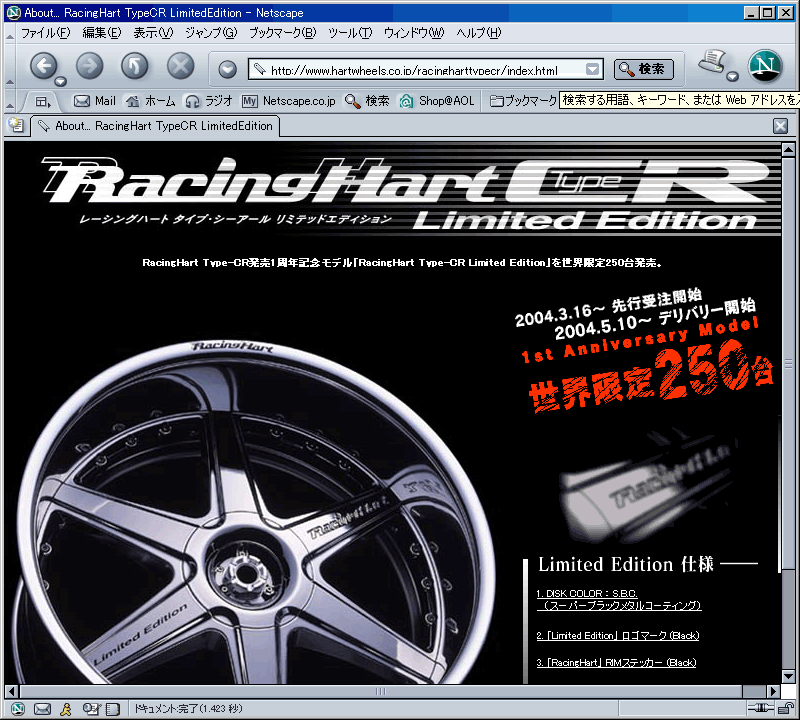The image size is (800, 720).
Task: Collapse the personal toolbar grippy handle
Action: click(10, 106)
